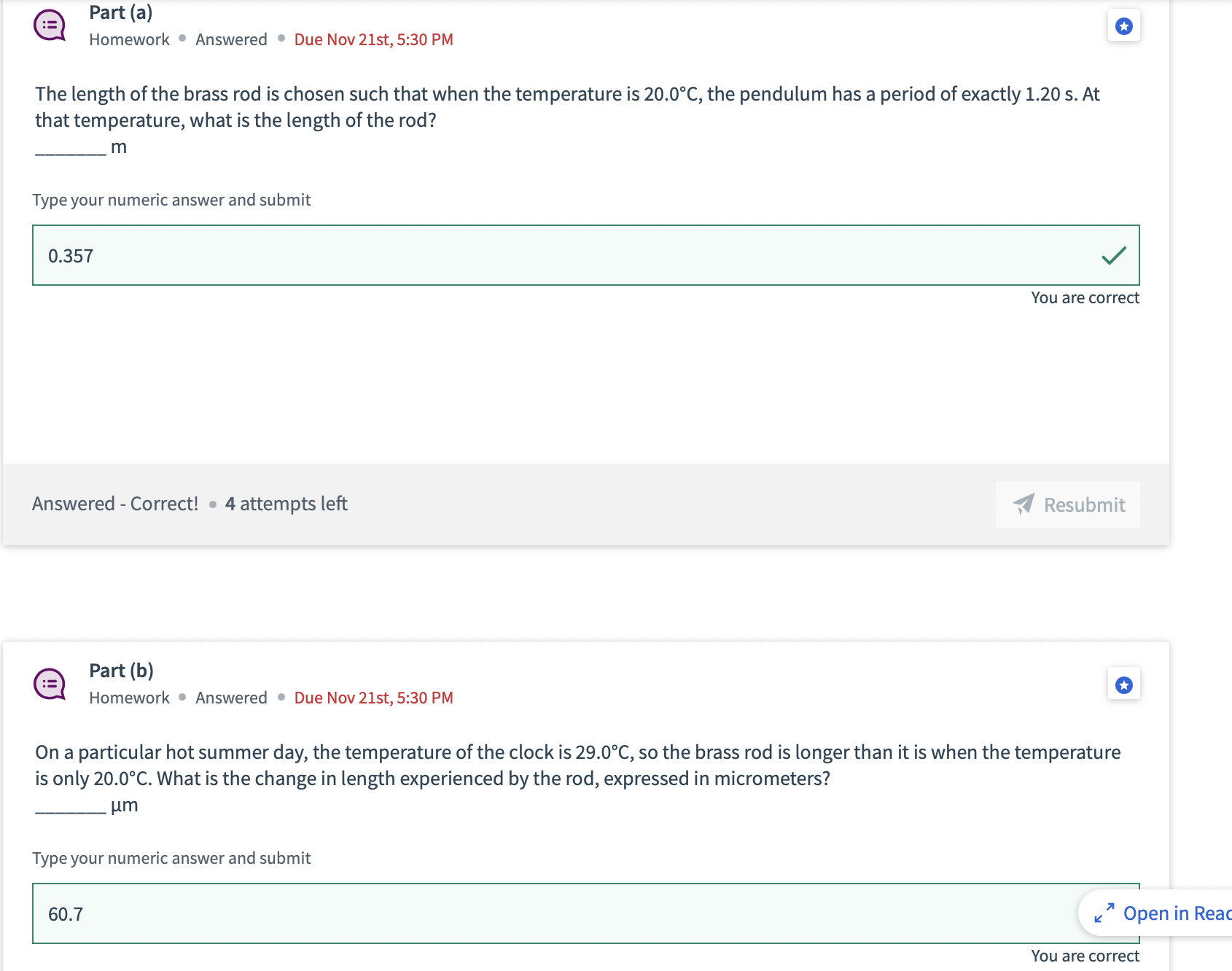Expand the Part (a) question panel header
1232x971 pixels.
[x=120, y=12]
